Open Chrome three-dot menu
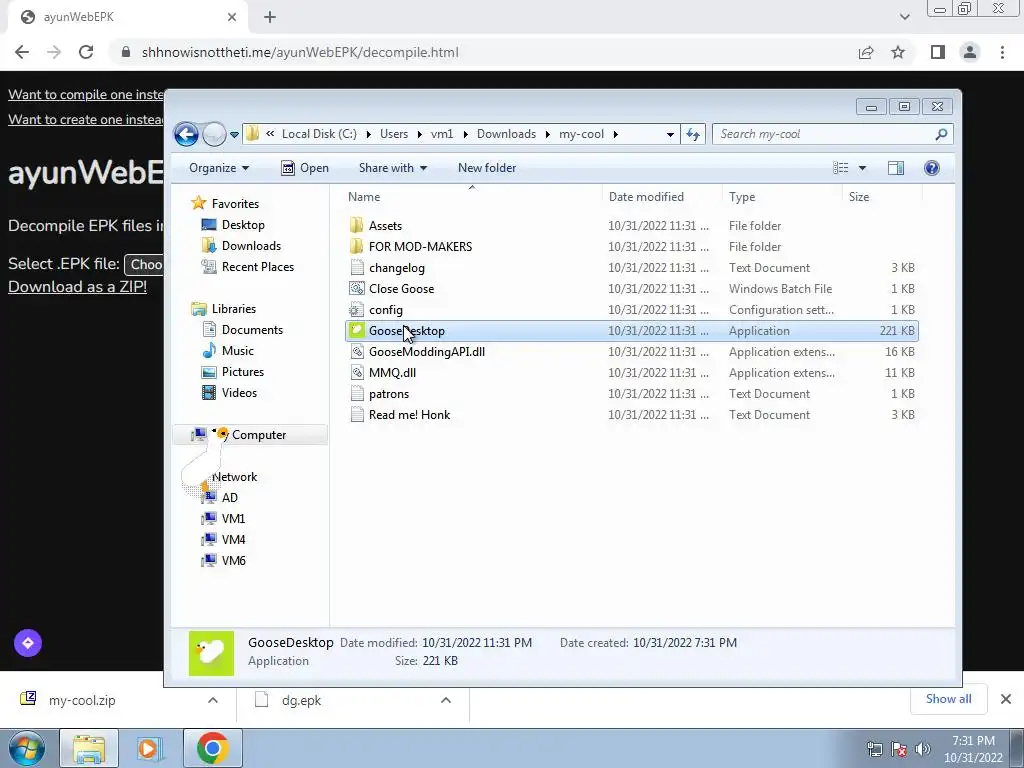1024x768 pixels. point(1002,52)
